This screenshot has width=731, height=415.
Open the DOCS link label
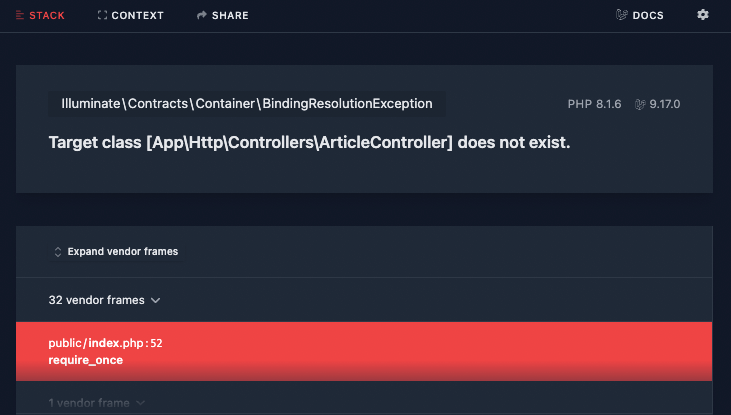(x=648, y=15)
